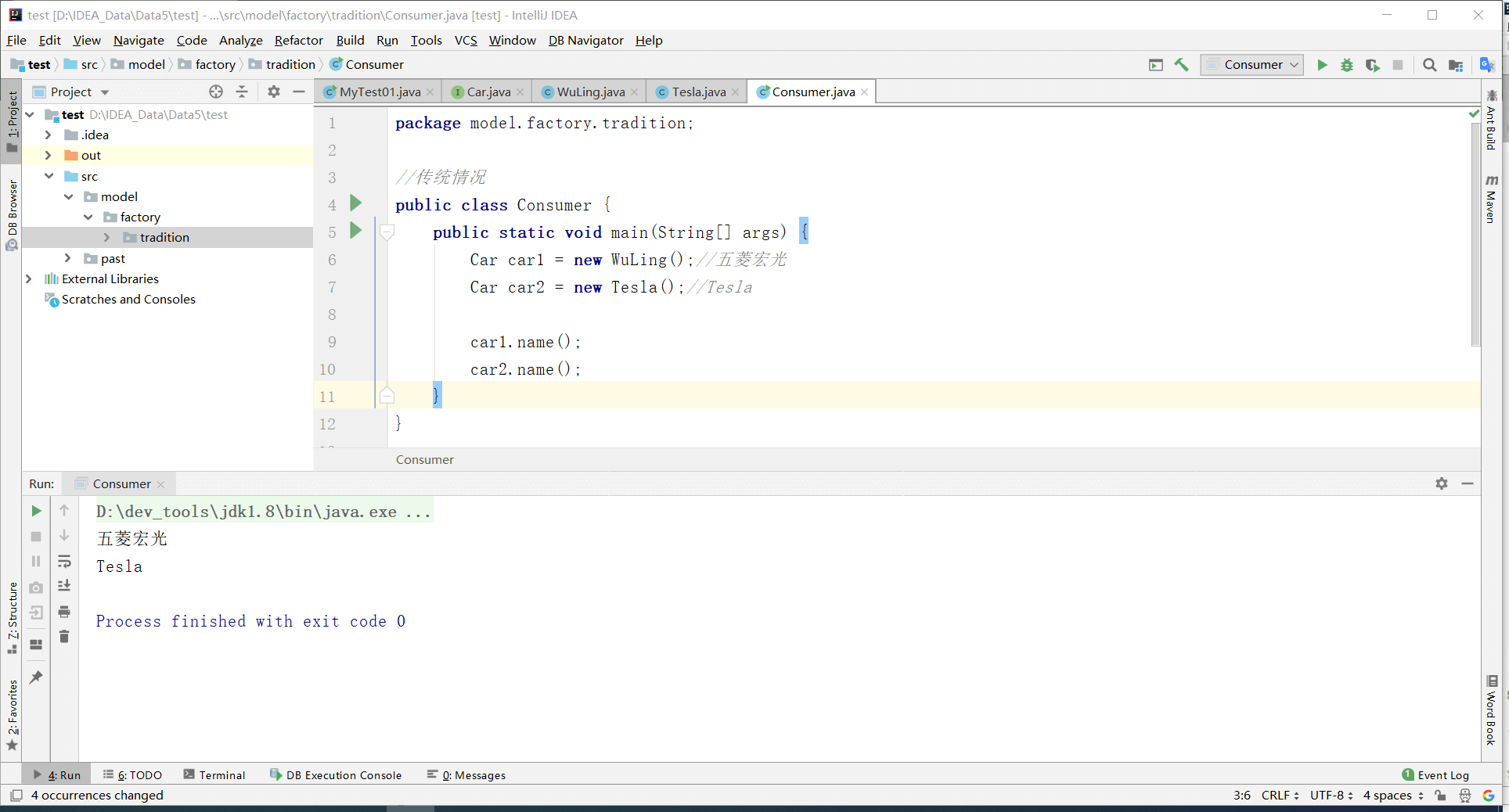Pin the Run tab
The height and width of the screenshot is (812, 1509).
tap(36, 677)
